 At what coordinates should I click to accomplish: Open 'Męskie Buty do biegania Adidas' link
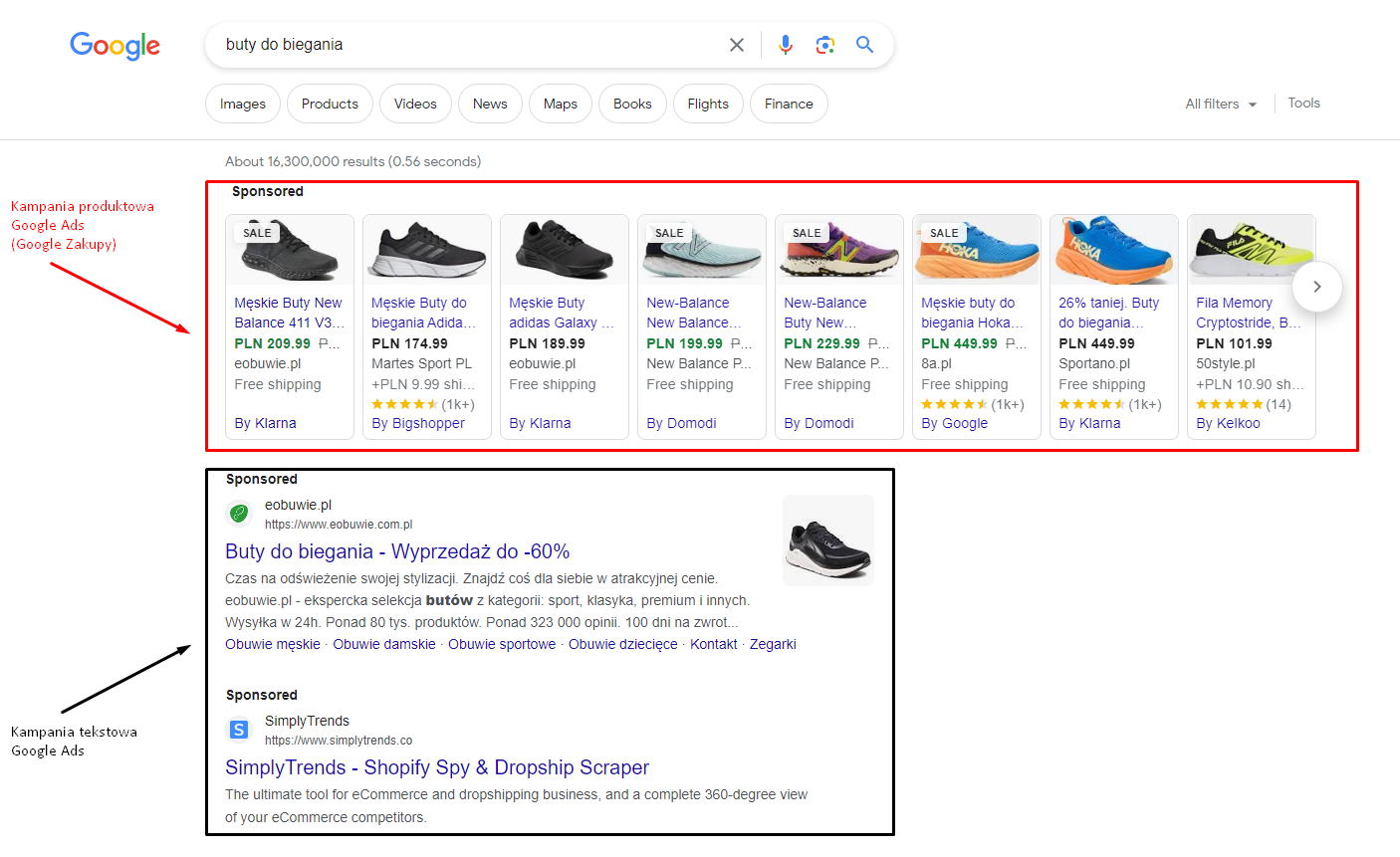tap(423, 313)
